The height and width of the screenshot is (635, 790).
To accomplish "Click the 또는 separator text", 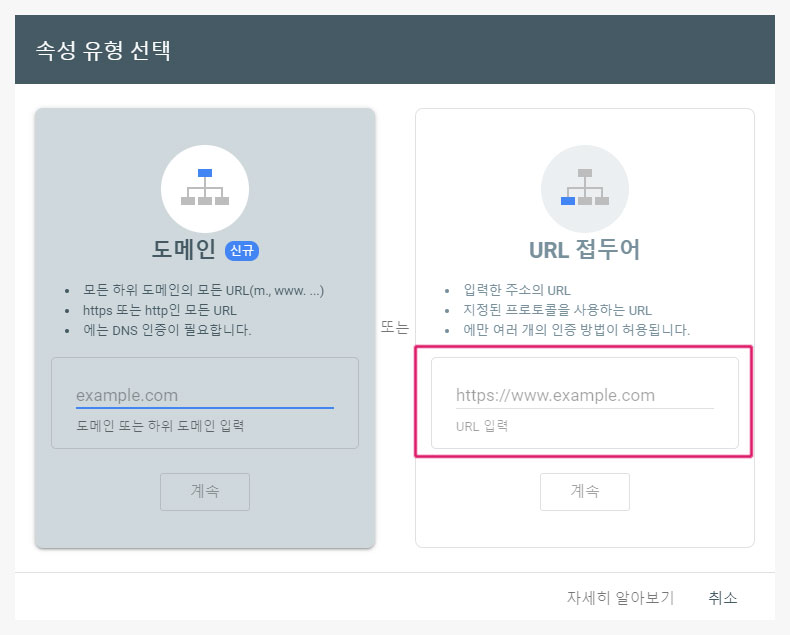I will tap(395, 328).
